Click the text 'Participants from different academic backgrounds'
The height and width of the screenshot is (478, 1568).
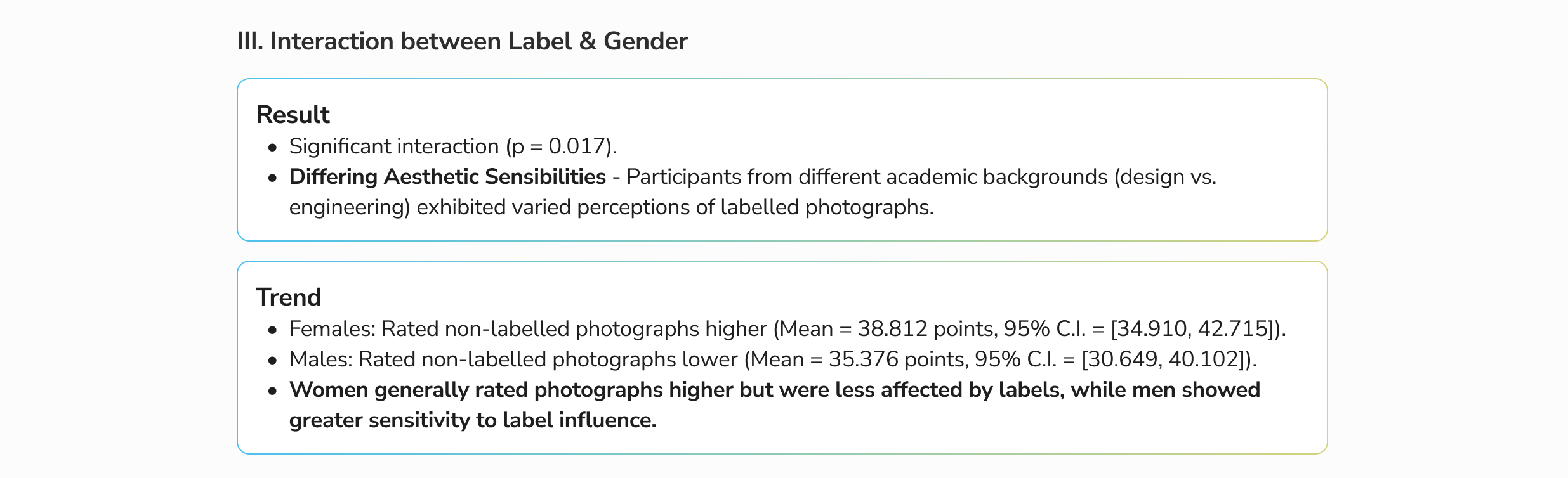(x=867, y=177)
